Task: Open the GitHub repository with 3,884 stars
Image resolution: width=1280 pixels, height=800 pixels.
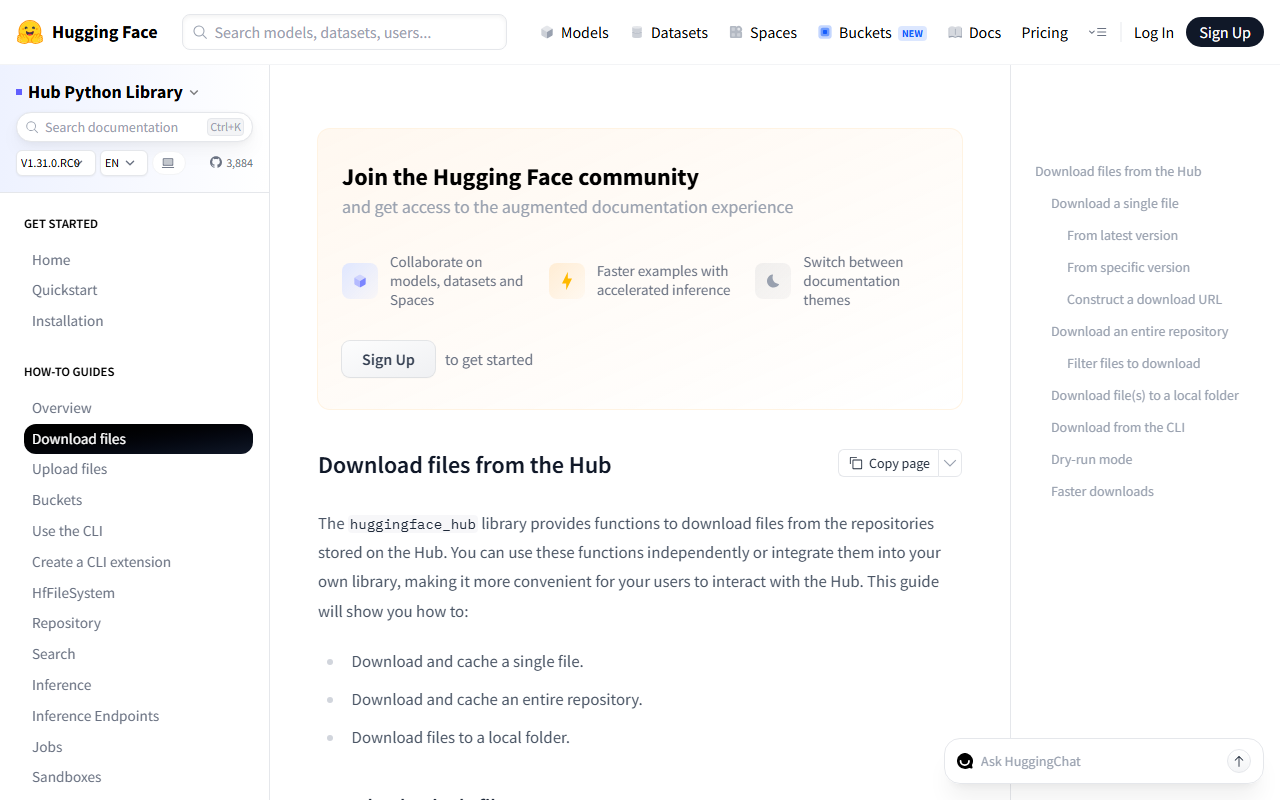Action: click(x=231, y=163)
